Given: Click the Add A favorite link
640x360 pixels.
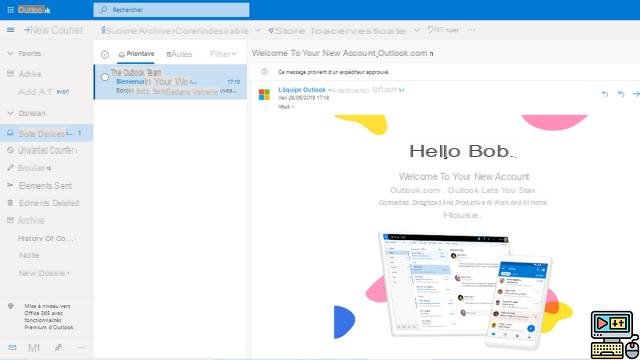Looking at the screenshot, I should click(x=44, y=92).
